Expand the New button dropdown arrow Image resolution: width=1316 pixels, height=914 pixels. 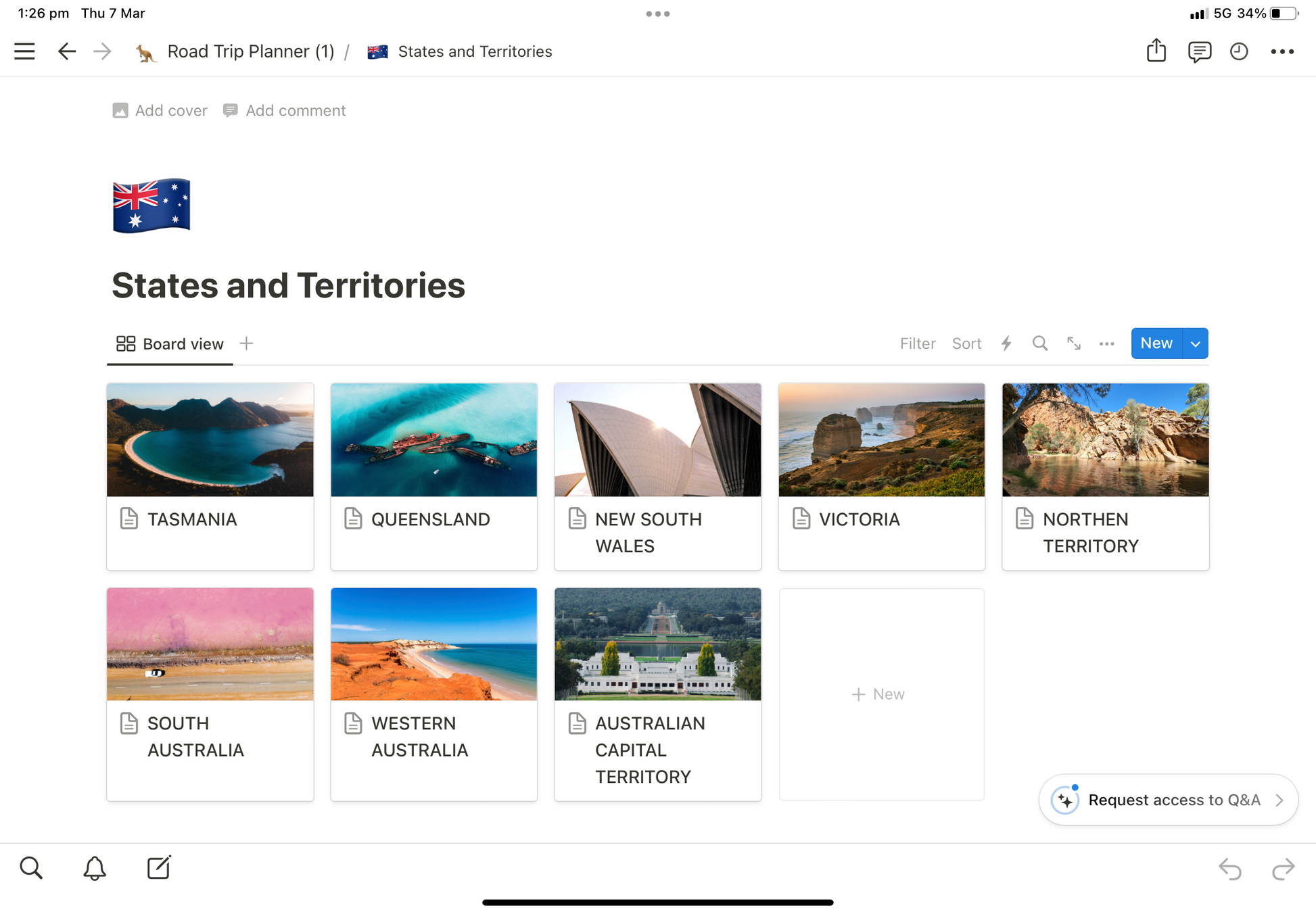(1195, 343)
